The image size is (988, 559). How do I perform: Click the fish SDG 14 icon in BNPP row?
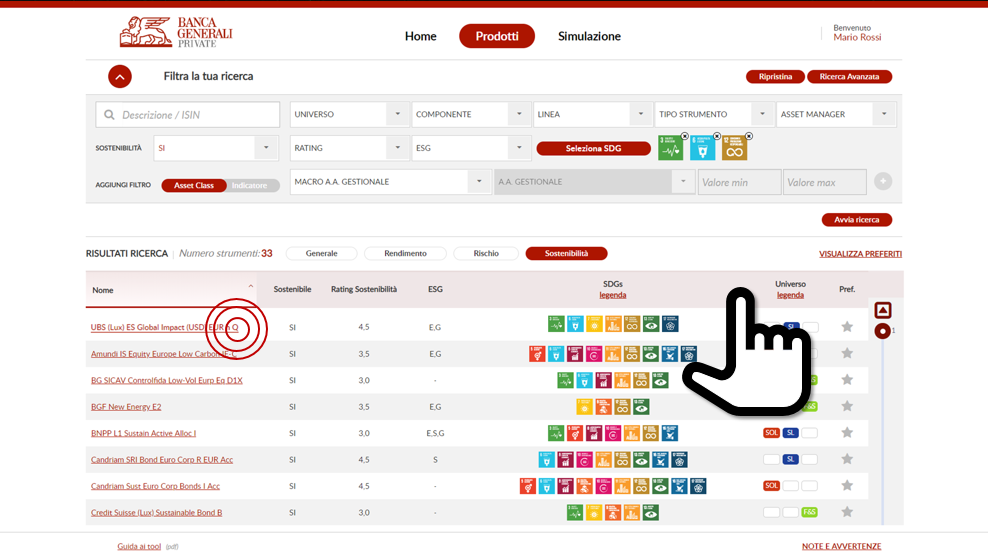click(x=669, y=433)
